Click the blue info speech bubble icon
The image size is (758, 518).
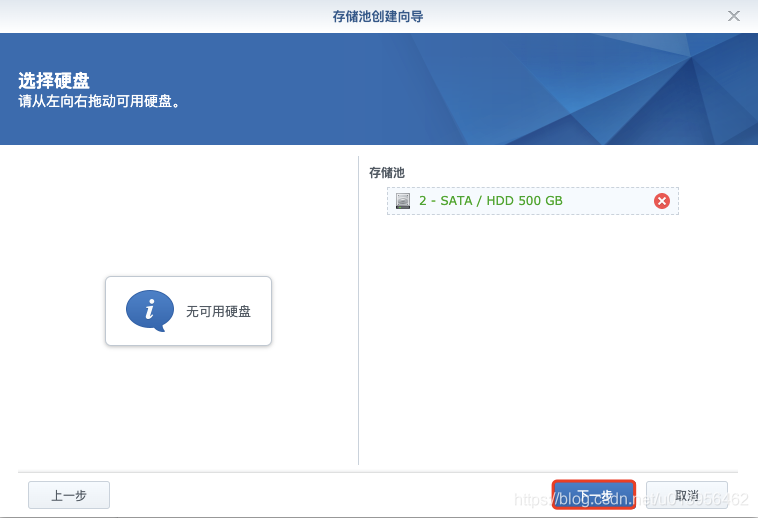pos(150,311)
